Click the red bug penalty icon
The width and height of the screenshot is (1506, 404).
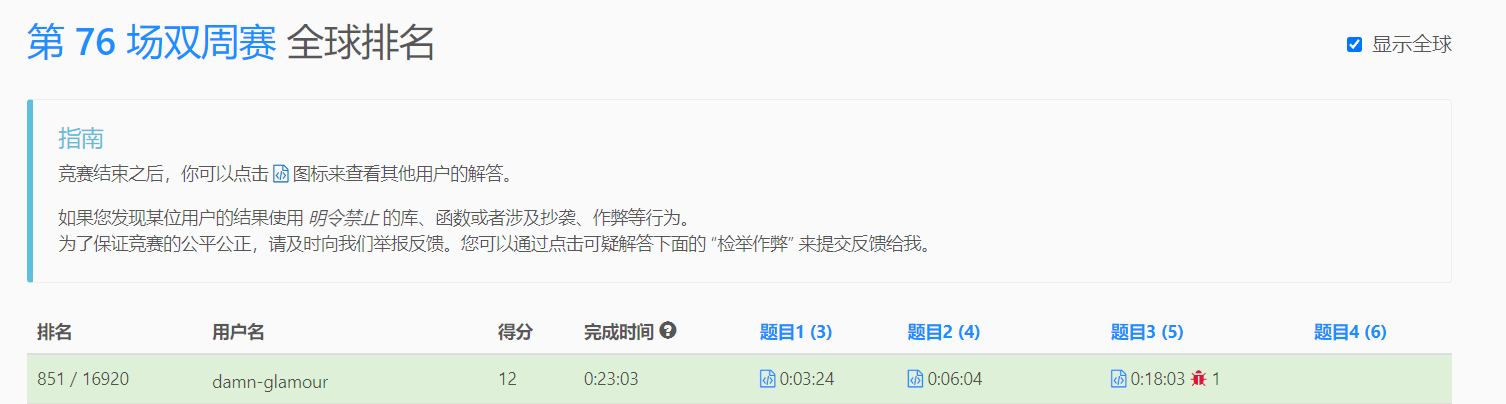tap(1199, 379)
